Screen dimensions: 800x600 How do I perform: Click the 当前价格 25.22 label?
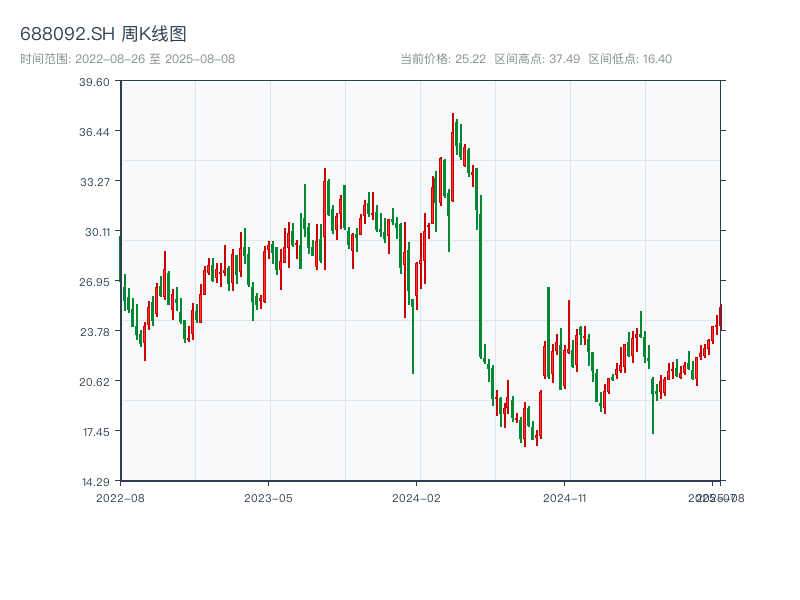click(x=443, y=59)
